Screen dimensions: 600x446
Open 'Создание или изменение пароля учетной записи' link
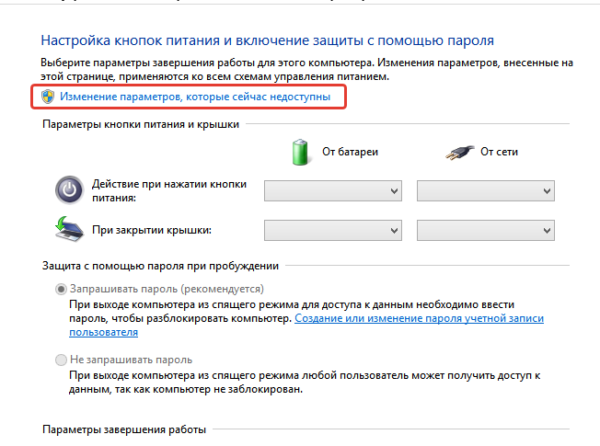pyautogui.click(x=419, y=318)
